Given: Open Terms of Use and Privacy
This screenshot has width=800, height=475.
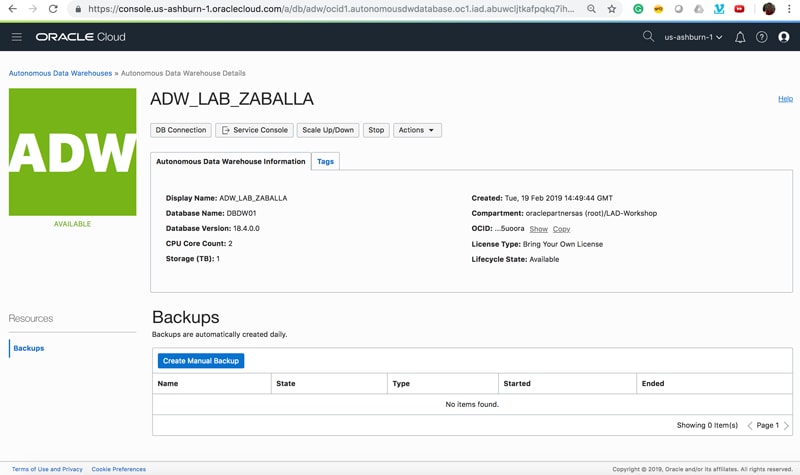Looking at the screenshot, I should pyautogui.click(x=47, y=469).
